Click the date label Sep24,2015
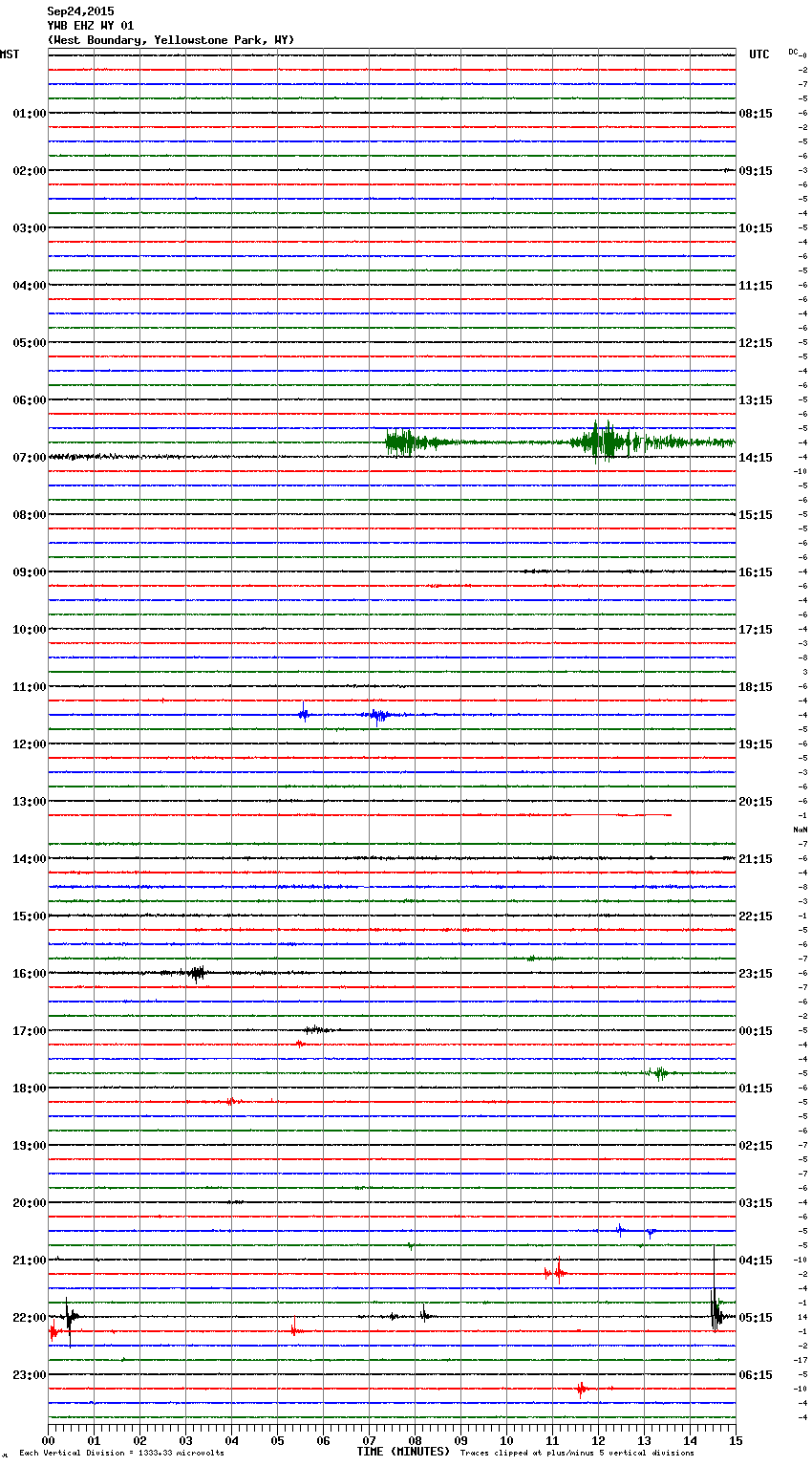812x1466 pixels. (x=80, y=11)
